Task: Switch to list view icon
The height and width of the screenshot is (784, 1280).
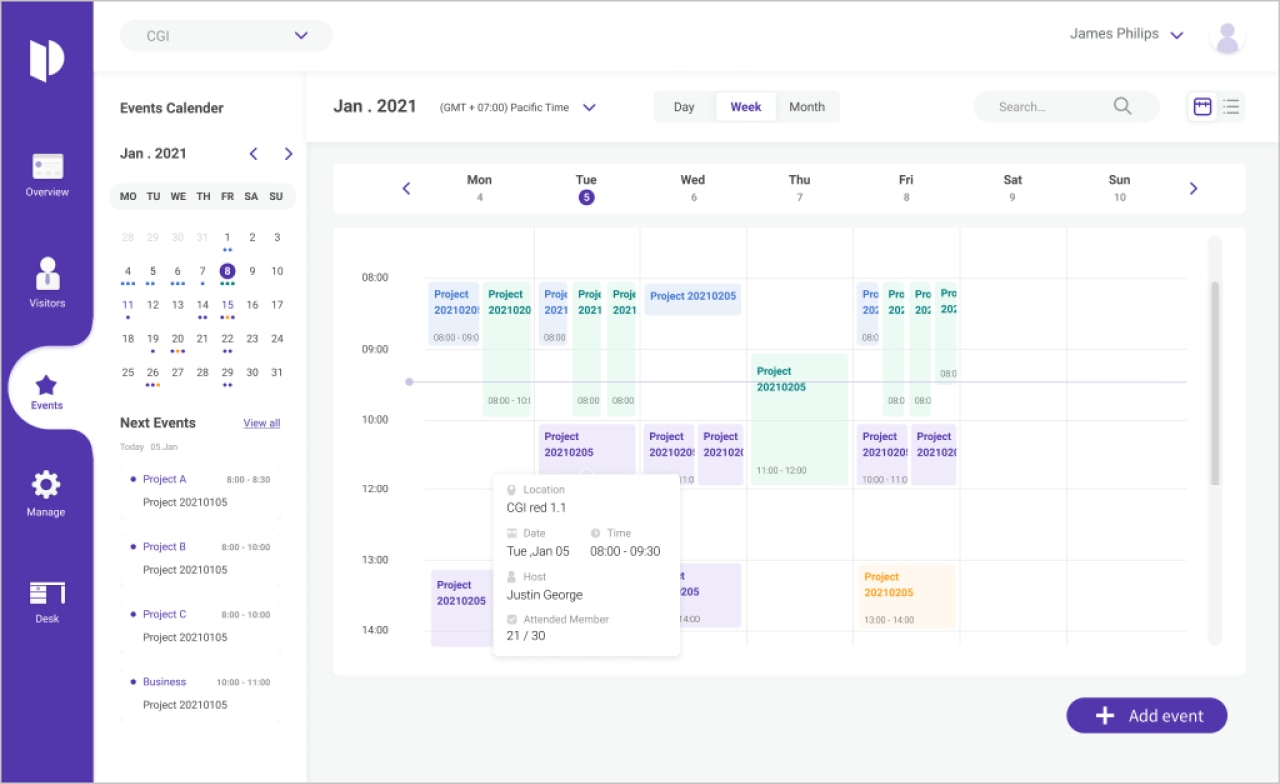Action: point(1231,106)
